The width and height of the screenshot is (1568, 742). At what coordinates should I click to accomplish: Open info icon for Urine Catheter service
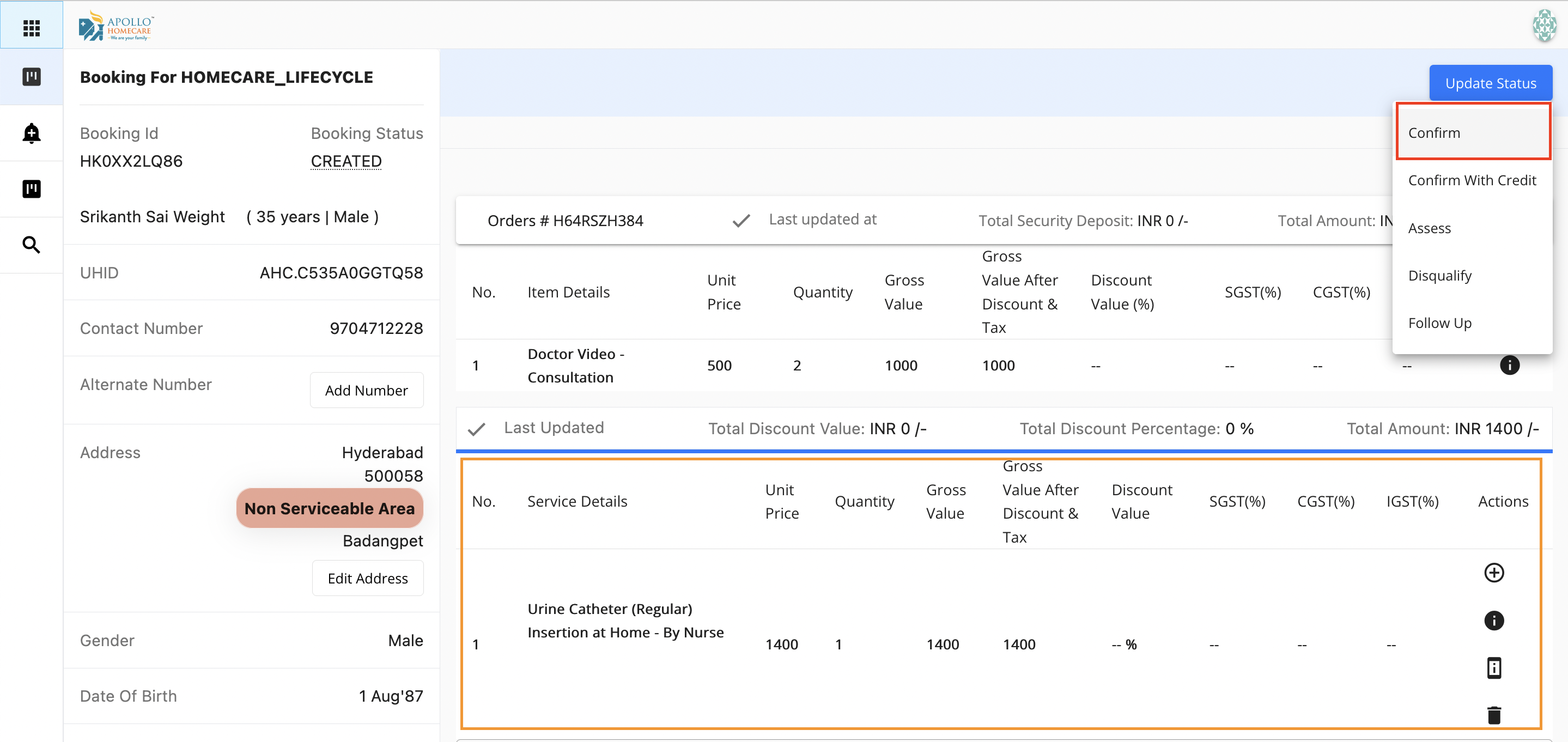1493,621
